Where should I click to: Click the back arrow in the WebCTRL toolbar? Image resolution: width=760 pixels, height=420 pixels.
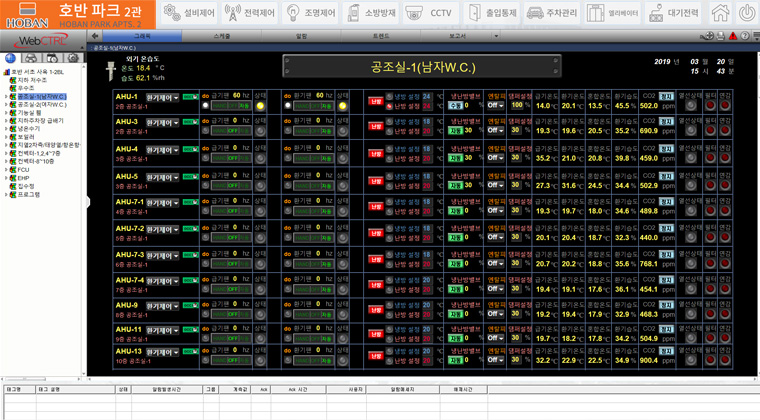[95, 36]
